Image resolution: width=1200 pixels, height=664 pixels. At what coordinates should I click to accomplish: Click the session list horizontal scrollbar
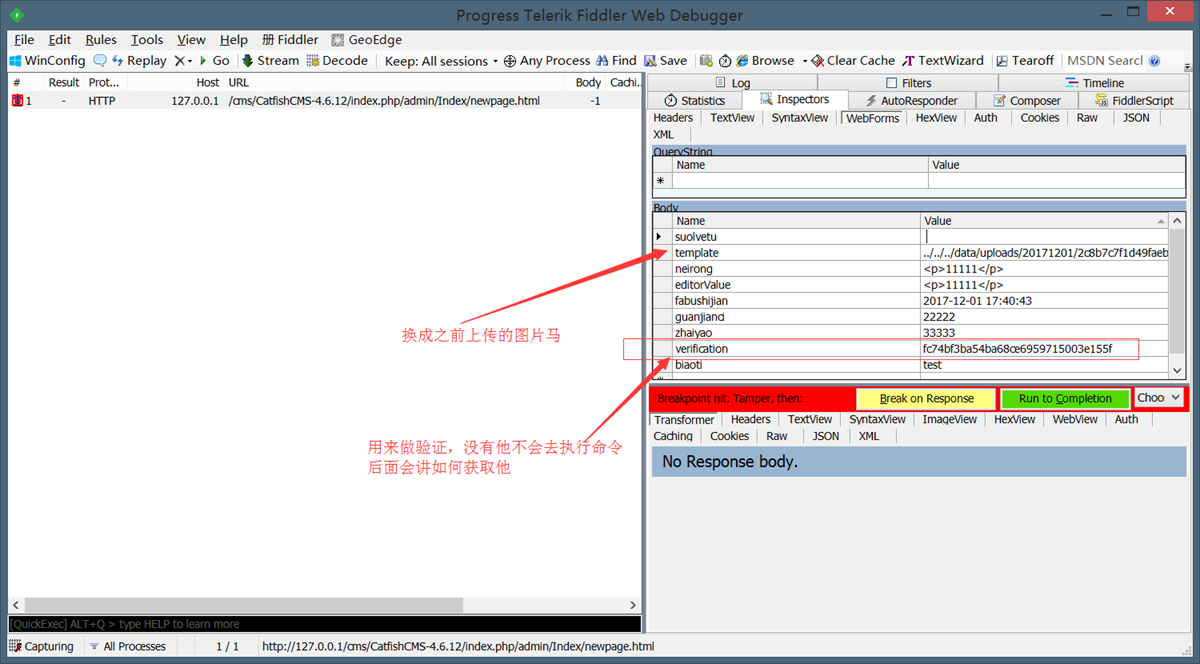coord(324,605)
